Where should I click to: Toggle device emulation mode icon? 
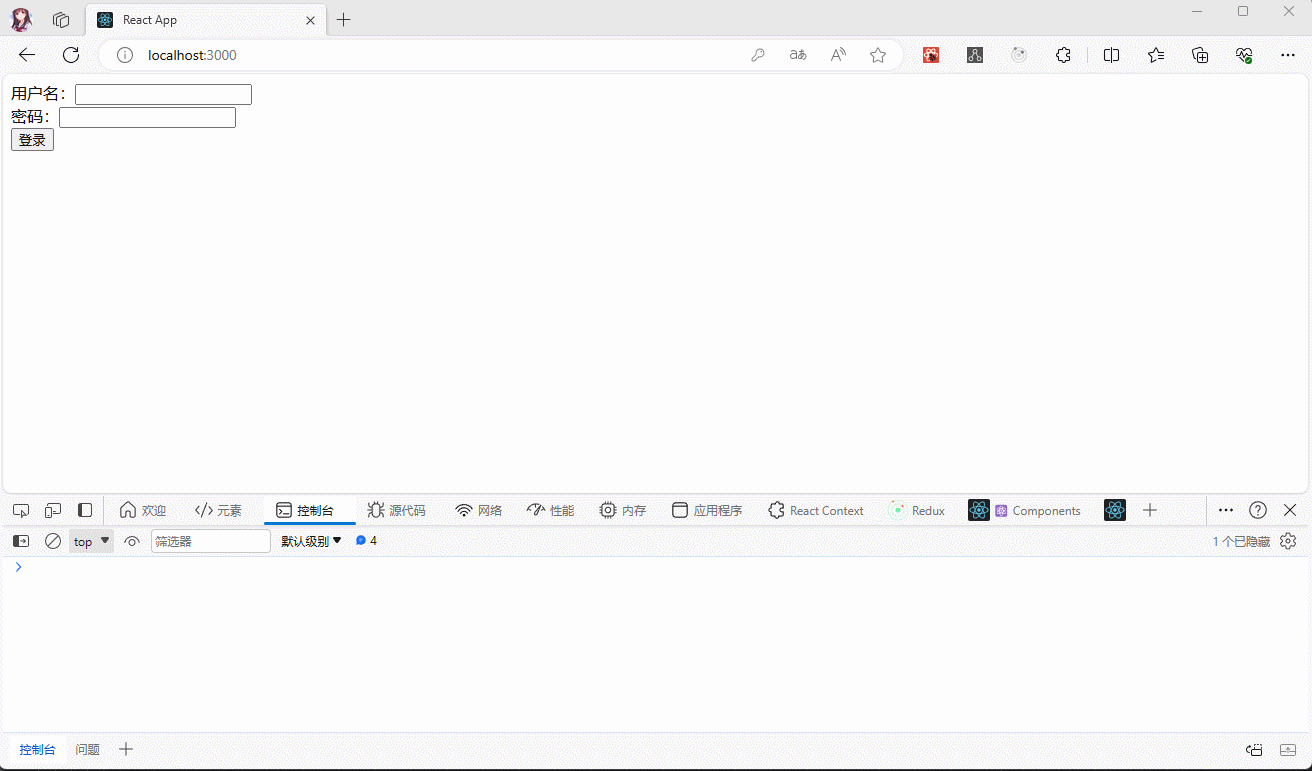(53, 510)
